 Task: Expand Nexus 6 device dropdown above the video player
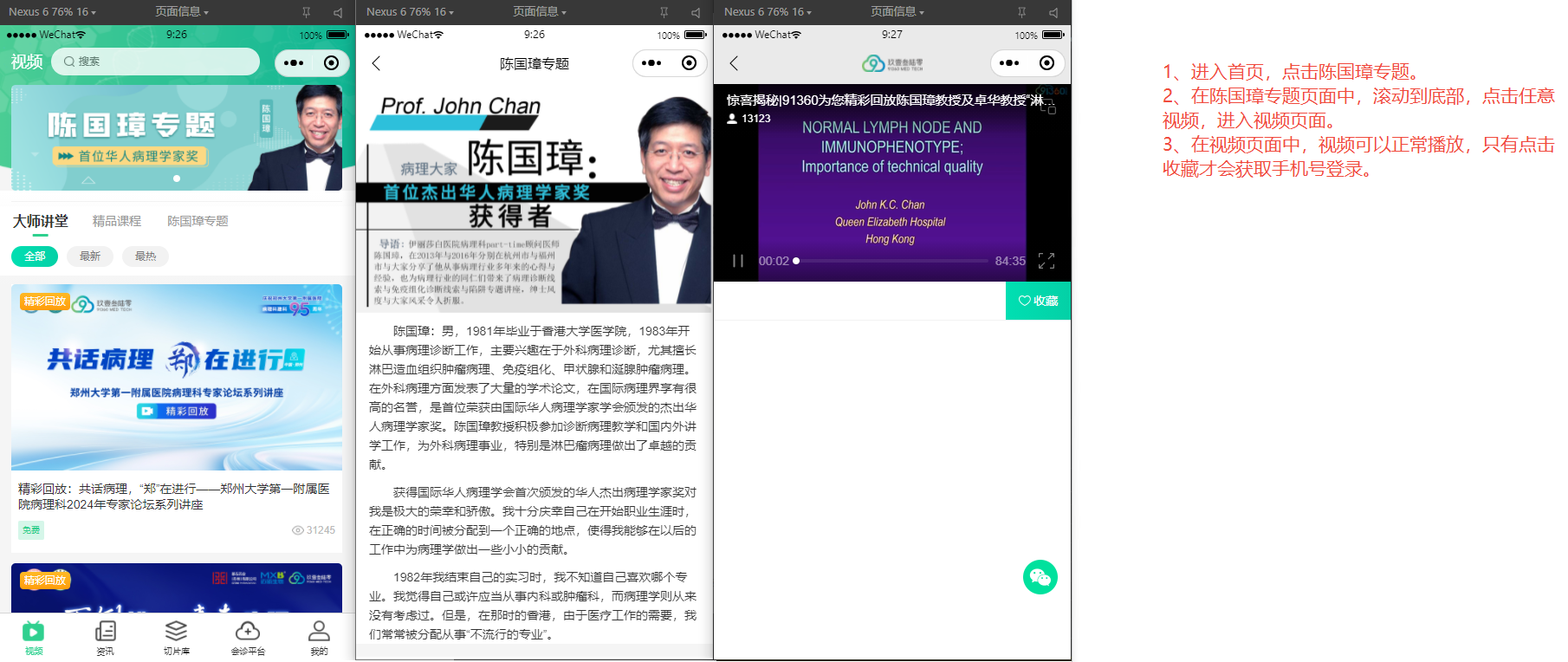tap(768, 12)
